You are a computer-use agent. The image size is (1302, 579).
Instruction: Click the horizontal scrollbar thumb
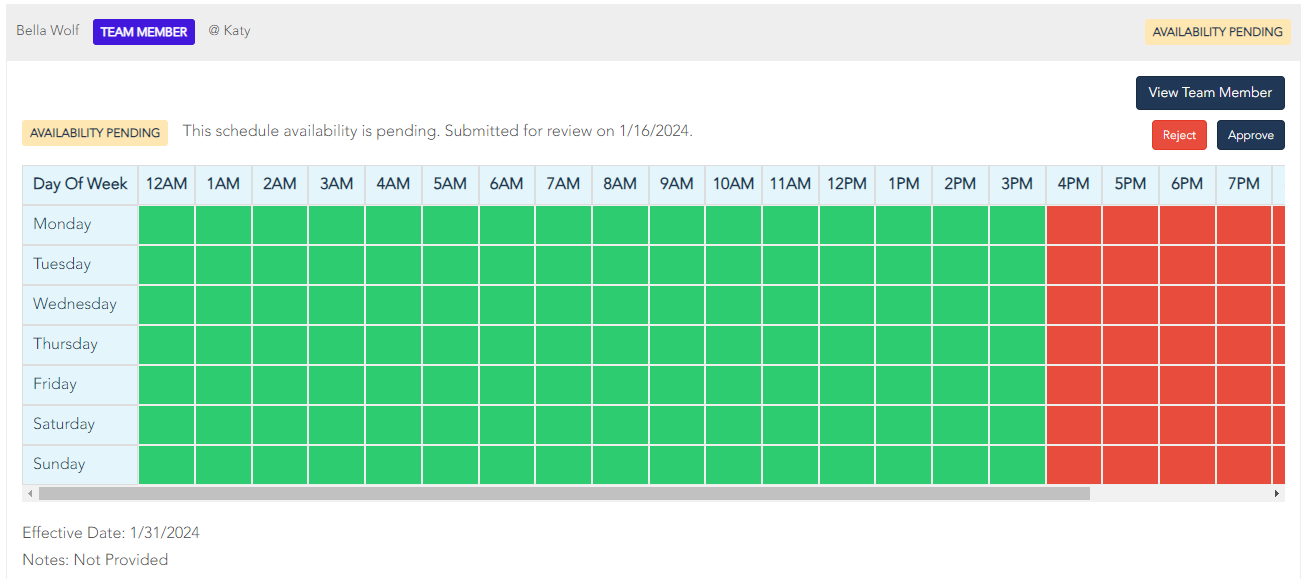[x=564, y=494]
